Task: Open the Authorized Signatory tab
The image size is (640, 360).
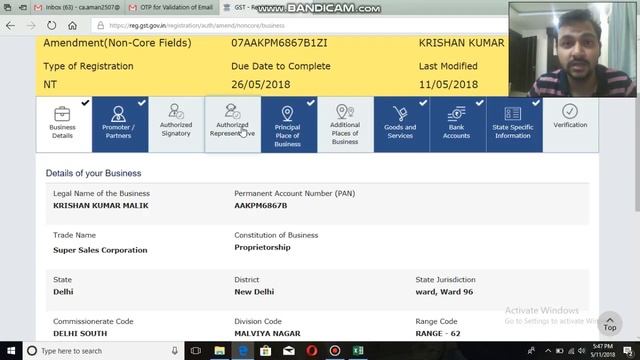Action: point(176,124)
